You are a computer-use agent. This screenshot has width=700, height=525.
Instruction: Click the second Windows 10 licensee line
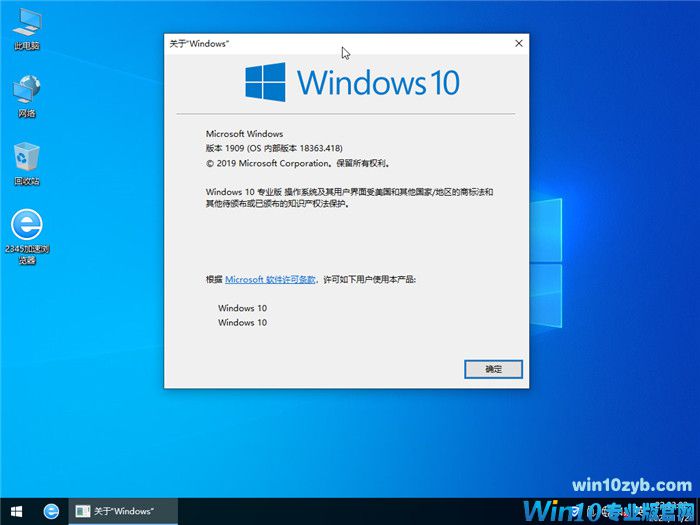[x=242, y=322]
